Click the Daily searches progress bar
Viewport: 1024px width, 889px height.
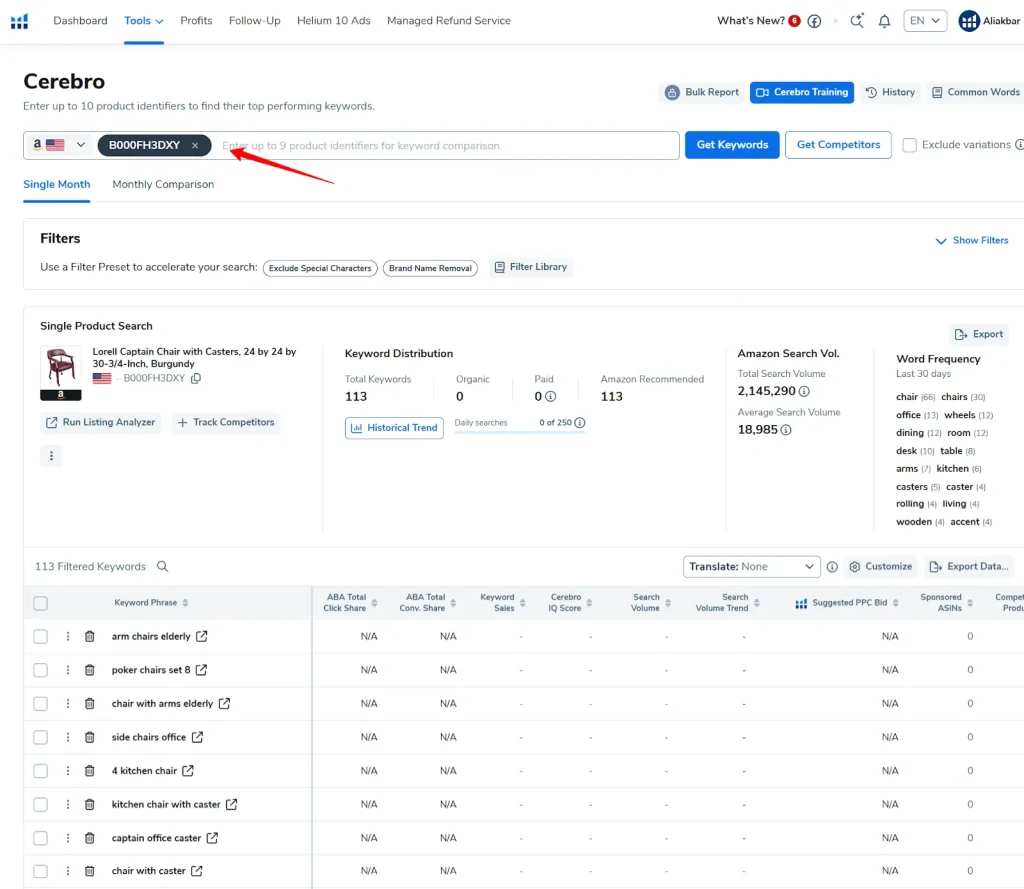tap(519, 432)
